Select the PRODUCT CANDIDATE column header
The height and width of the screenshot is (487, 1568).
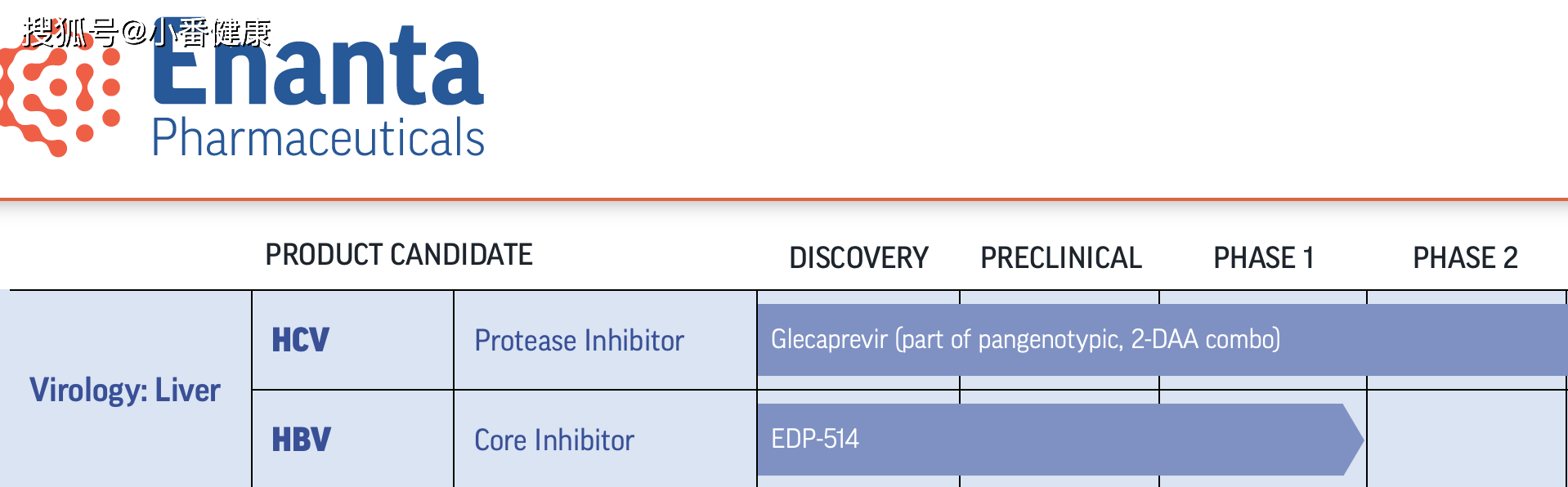[399, 255]
